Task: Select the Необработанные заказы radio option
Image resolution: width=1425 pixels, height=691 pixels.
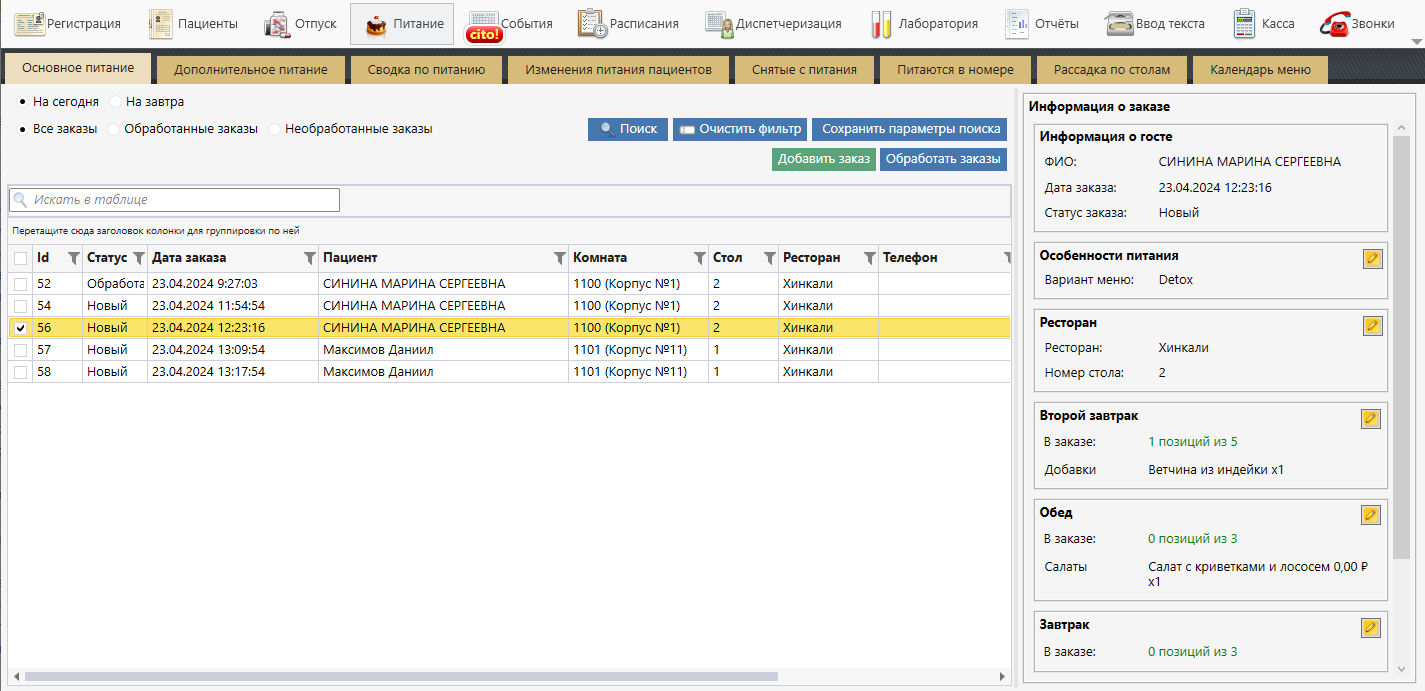Action: [x=275, y=129]
